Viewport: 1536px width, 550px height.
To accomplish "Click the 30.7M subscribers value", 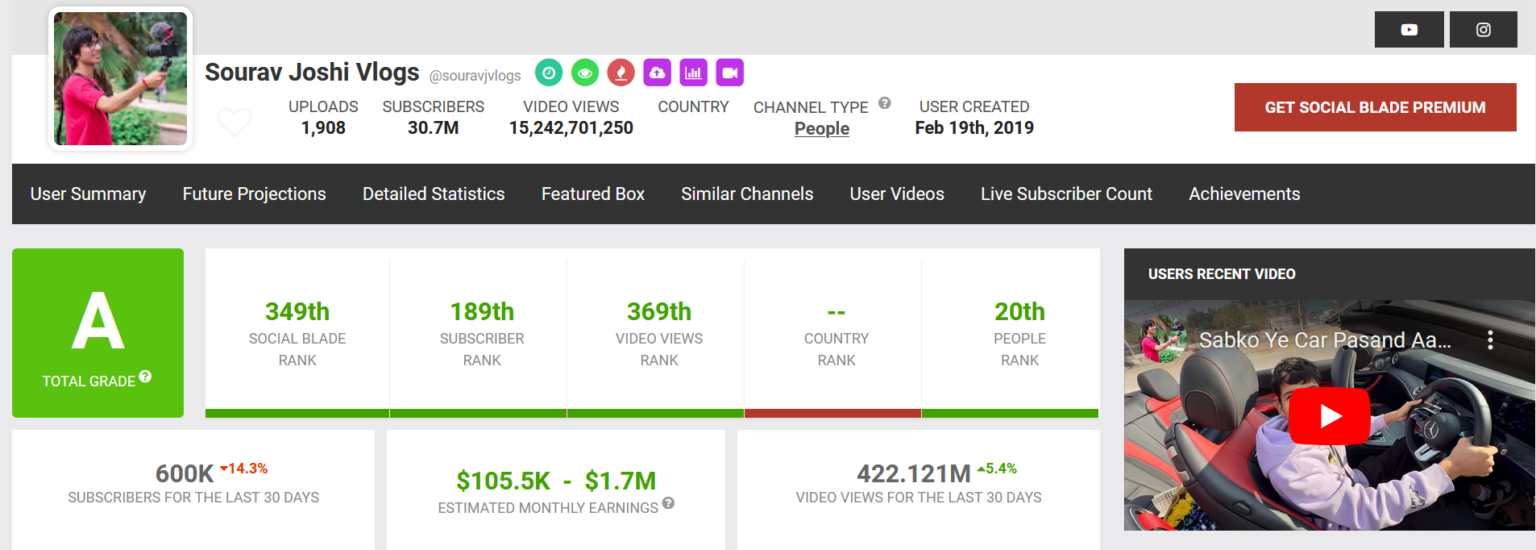I will pos(433,128).
